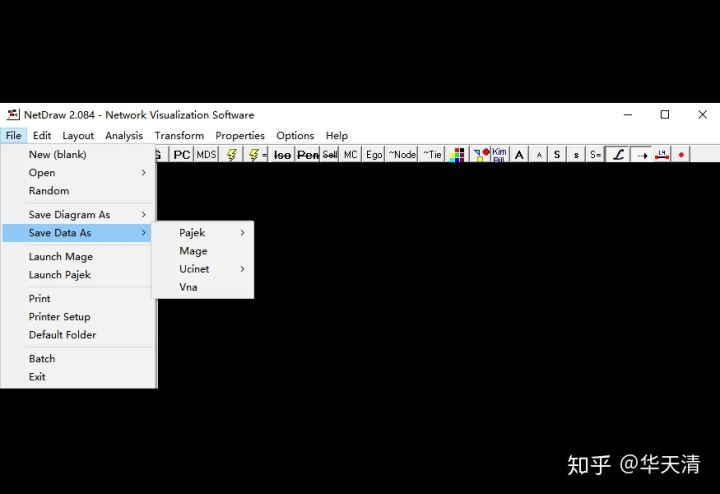Increase label size with large A
The height and width of the screenshot is (494, 720).
[519, 155]
